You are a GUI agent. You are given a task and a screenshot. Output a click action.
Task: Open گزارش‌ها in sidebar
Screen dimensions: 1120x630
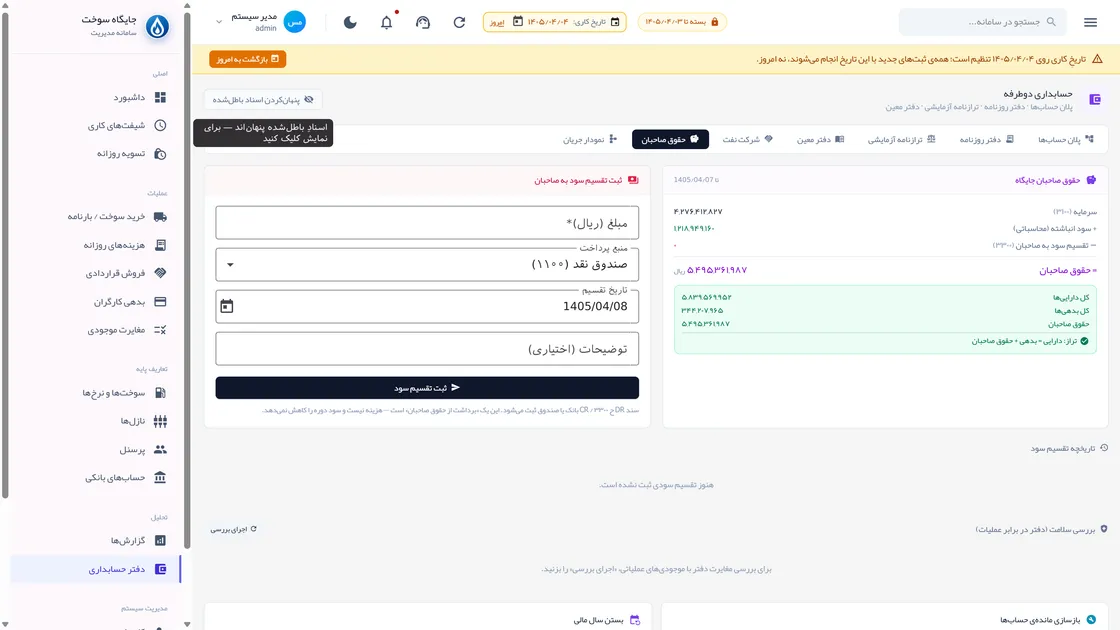[x=96, y=541]
